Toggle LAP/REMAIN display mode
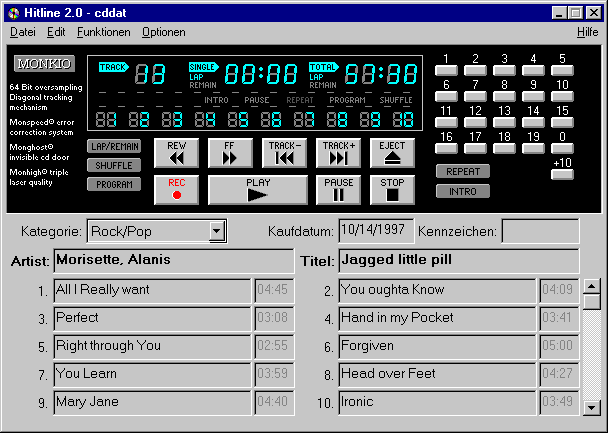608x433 pixels. (x=114, y=147)
